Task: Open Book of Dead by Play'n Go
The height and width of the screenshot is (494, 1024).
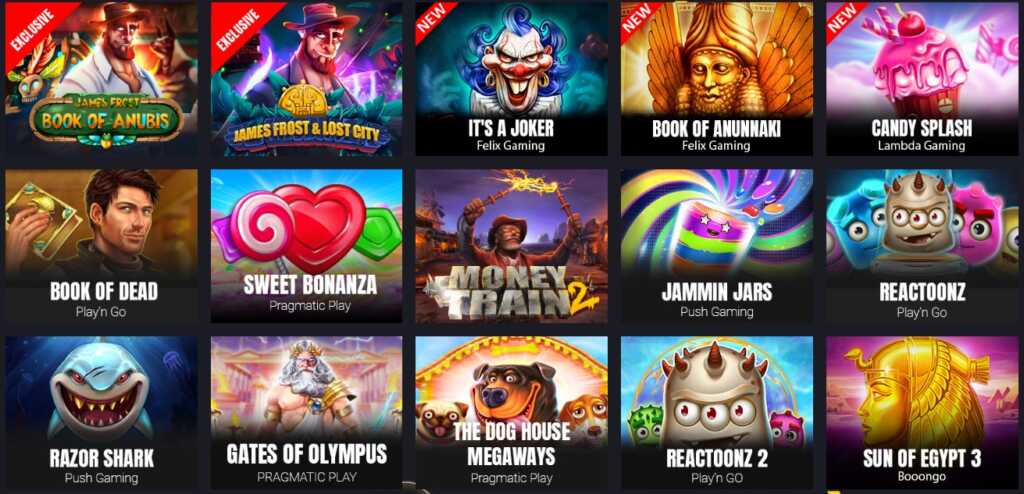Action: point(101,246)
